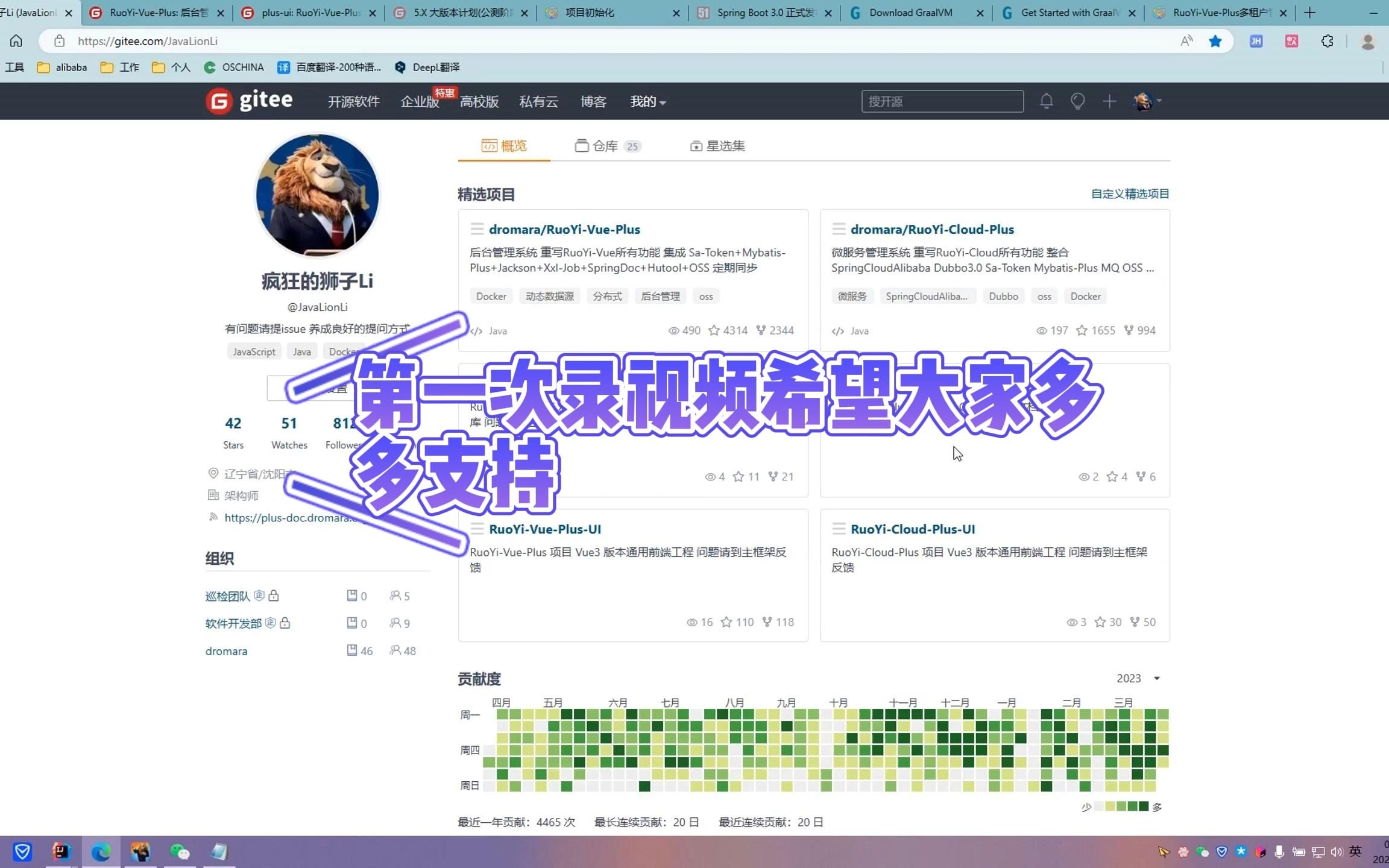Click the read aloud icon in address bar
1389x868 pixels.
pyautogui.click(x=1186, y=41)
